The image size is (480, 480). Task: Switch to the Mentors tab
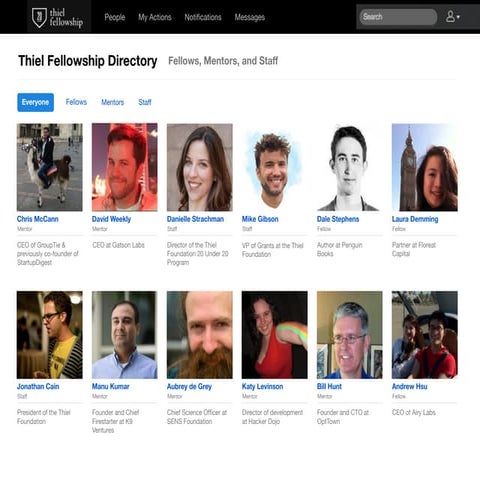tap(113, 102)
